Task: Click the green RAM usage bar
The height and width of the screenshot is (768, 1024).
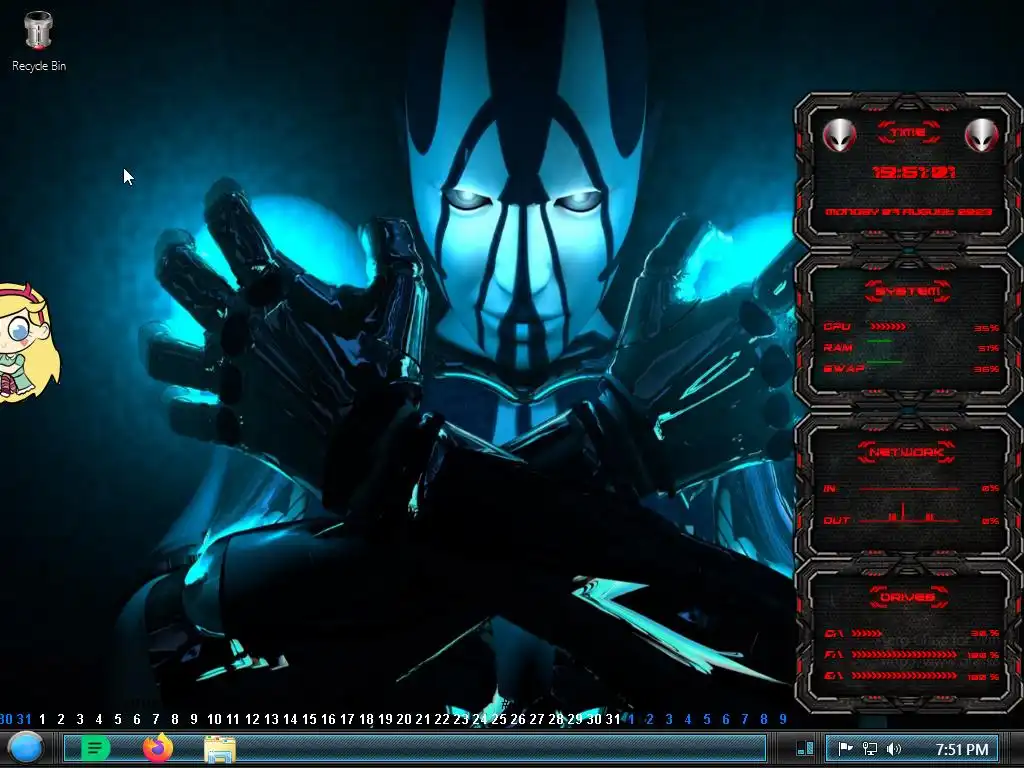Action: click(879, 341)
